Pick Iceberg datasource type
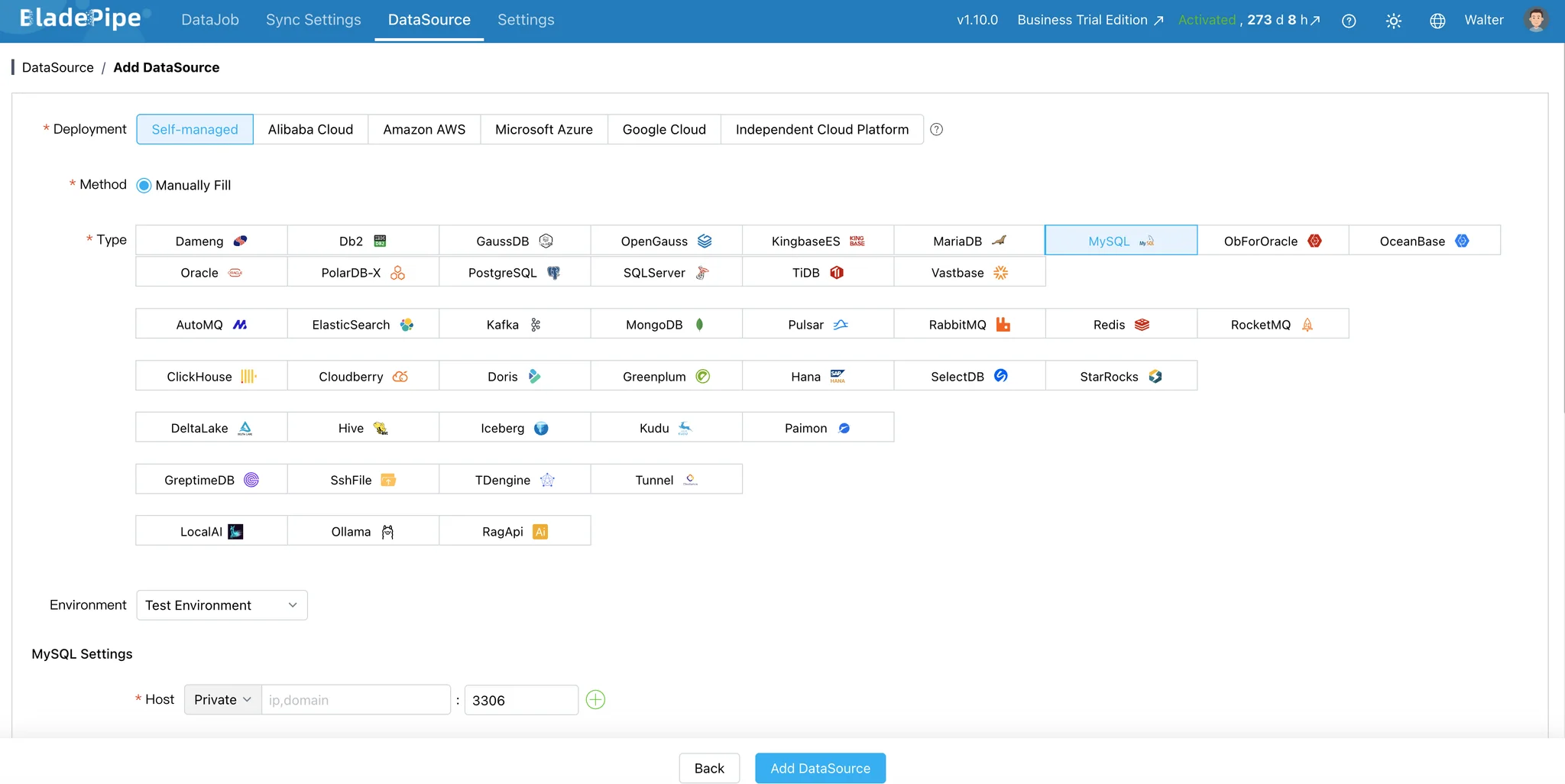The image size is (1565, 784). pyautogui.click(x=514, y=428)
